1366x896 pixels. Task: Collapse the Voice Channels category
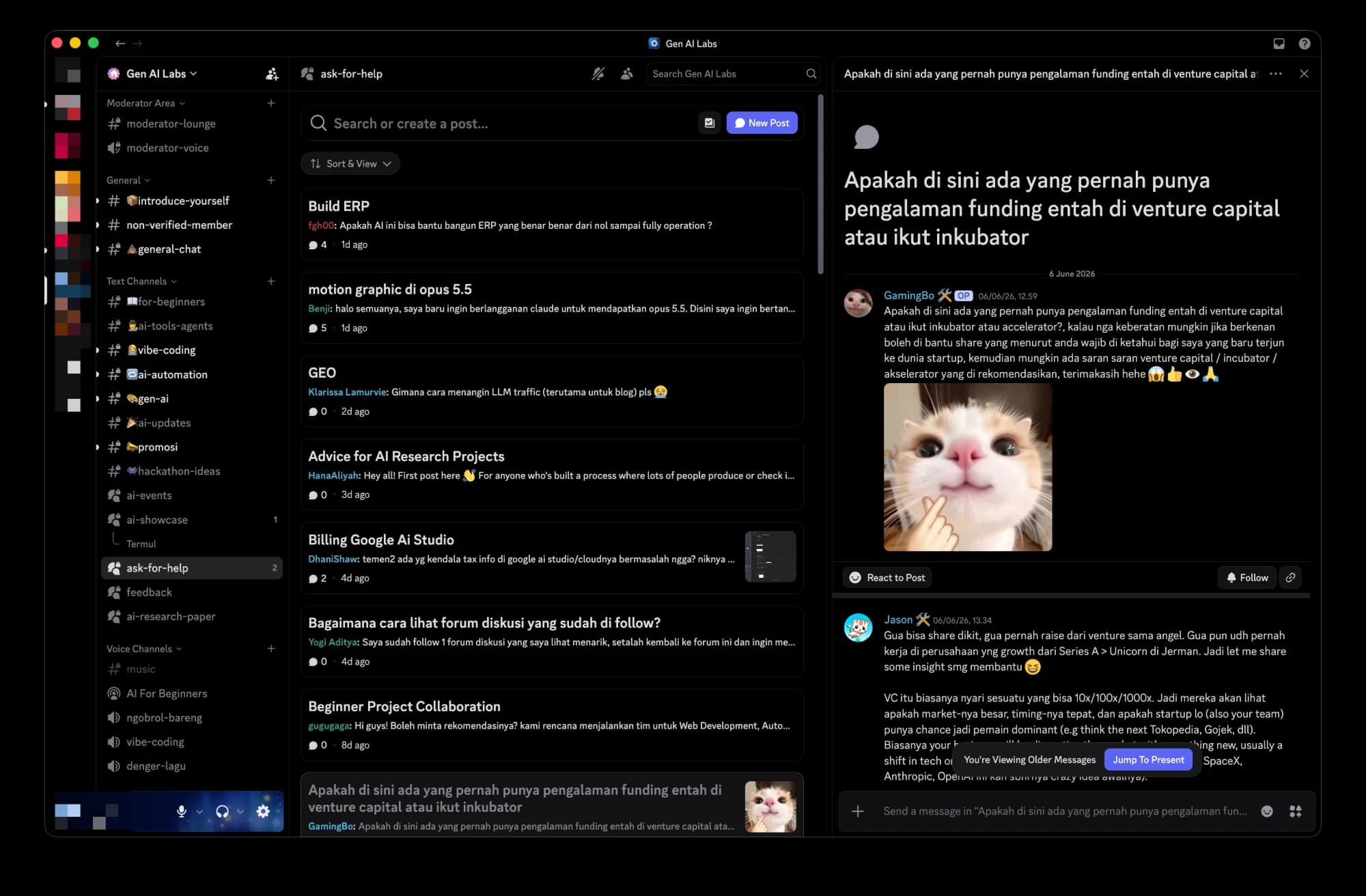[x=144, y=649]
